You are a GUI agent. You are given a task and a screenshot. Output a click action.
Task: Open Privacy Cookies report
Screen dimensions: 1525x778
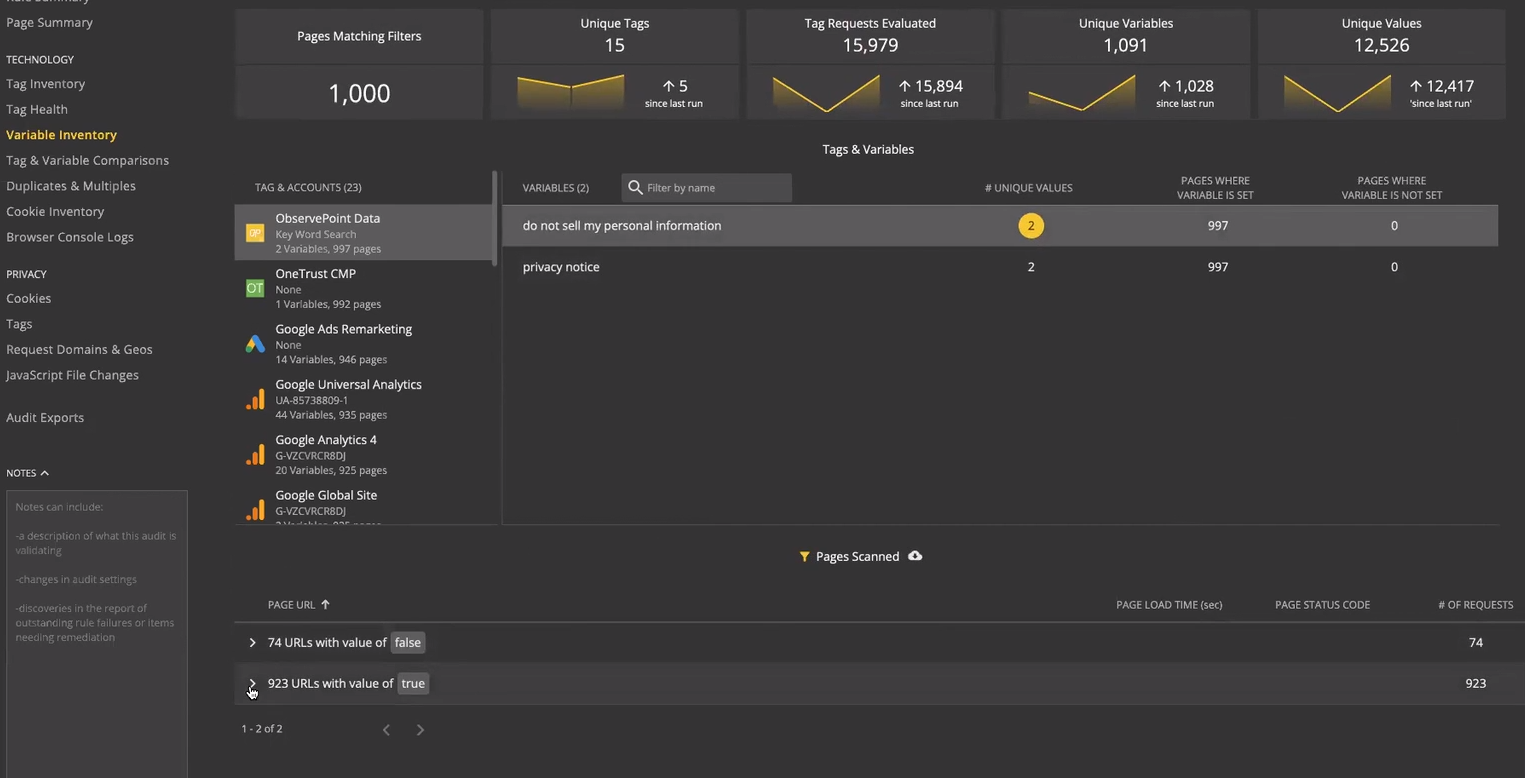[x=28, y=298]
